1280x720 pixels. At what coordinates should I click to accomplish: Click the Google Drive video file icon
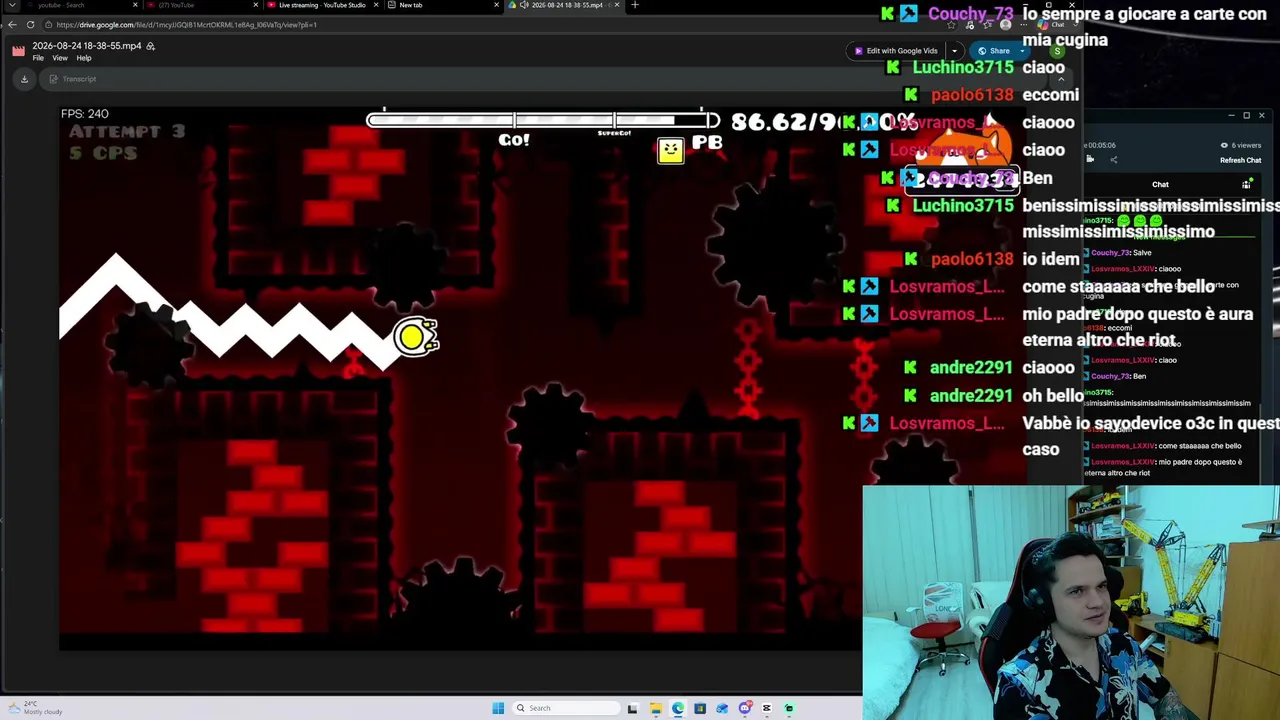(18, 51)
